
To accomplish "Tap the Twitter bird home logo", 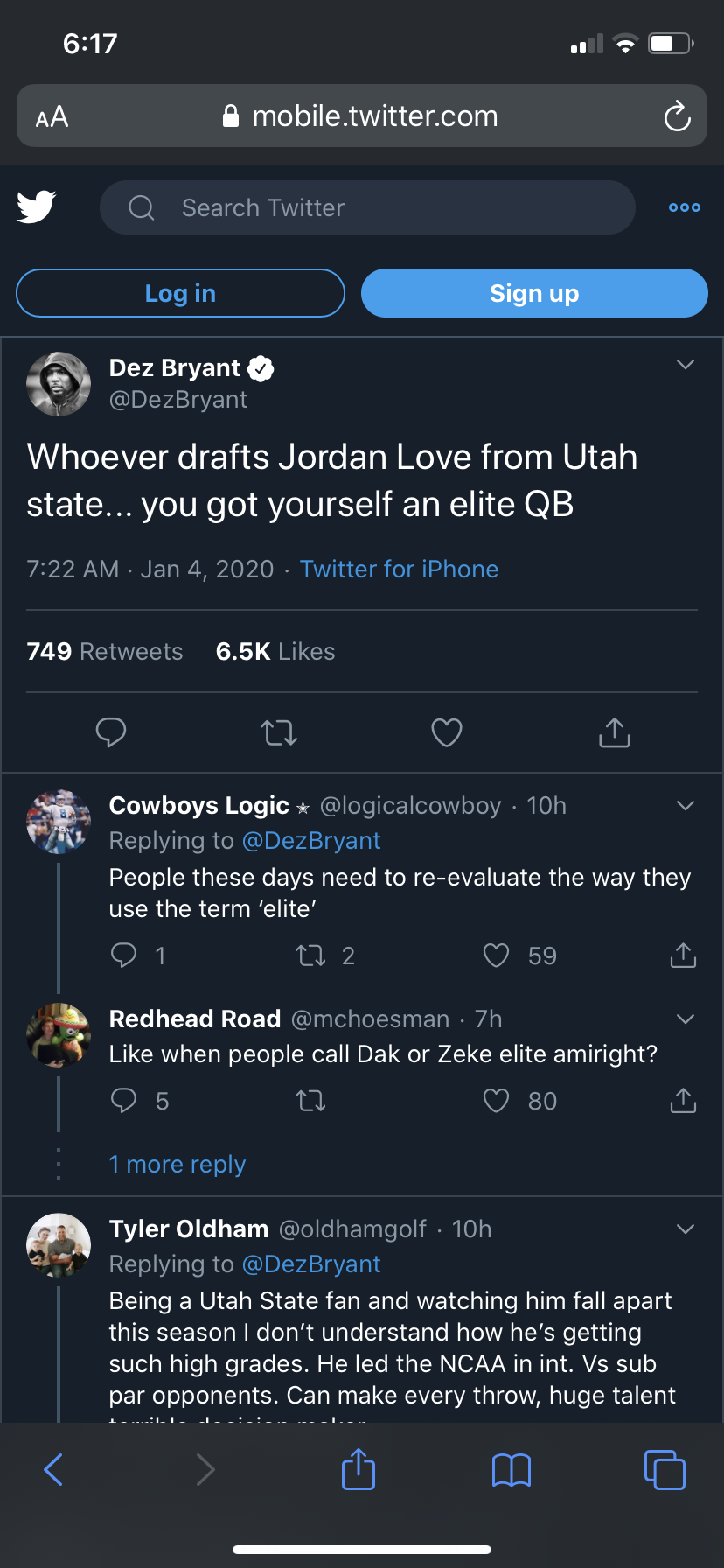I will pyautogui.click(x=37, y=207).
